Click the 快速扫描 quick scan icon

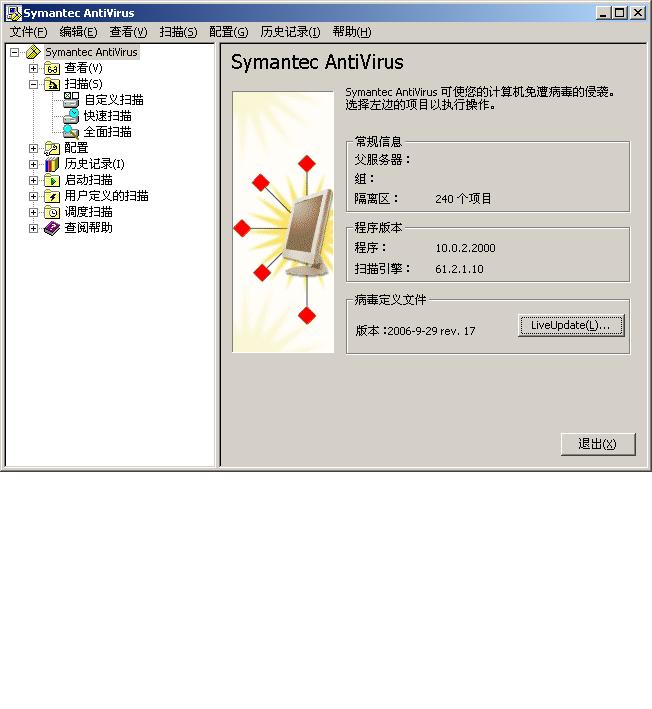point(71,116)
